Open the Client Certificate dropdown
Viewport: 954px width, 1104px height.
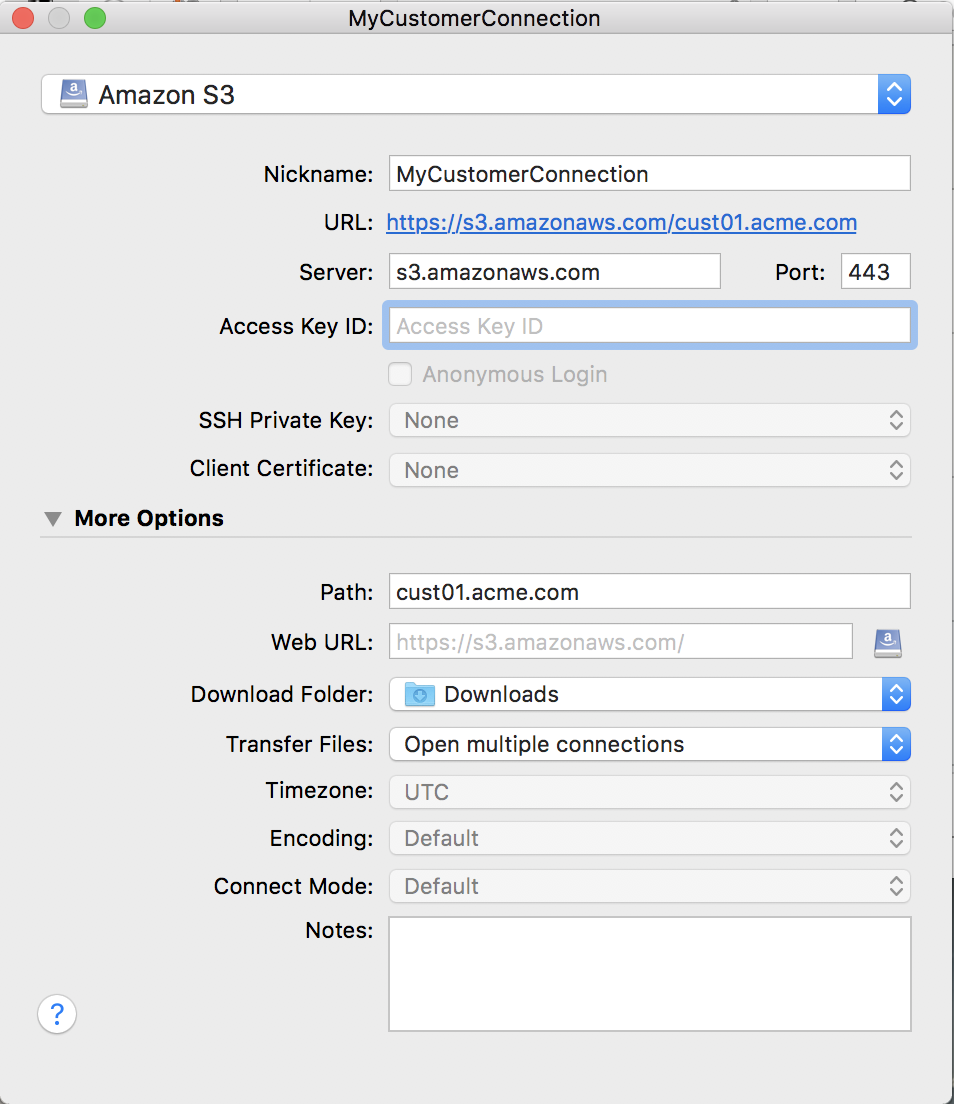649,470
